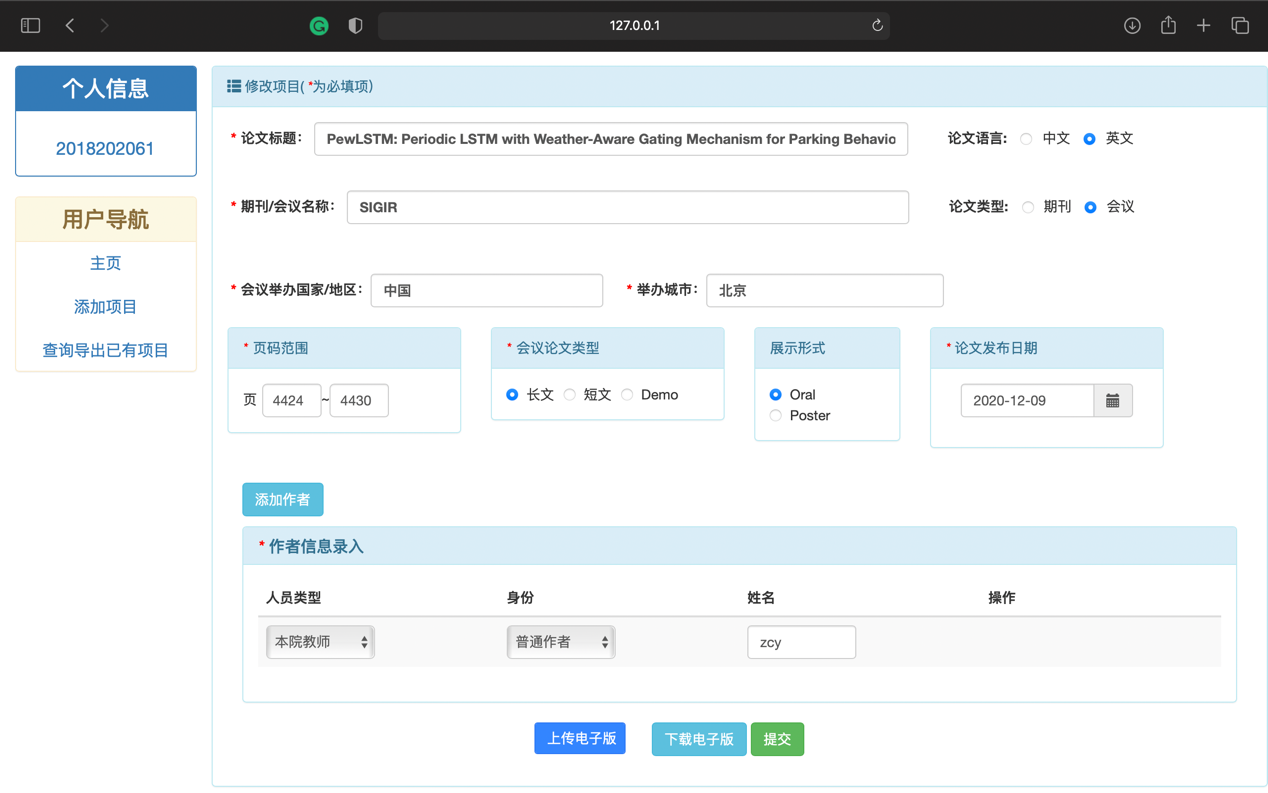Reload the page with refresh icon
The width and height of the screenshot is (1268, 793).
coord(877,26)
